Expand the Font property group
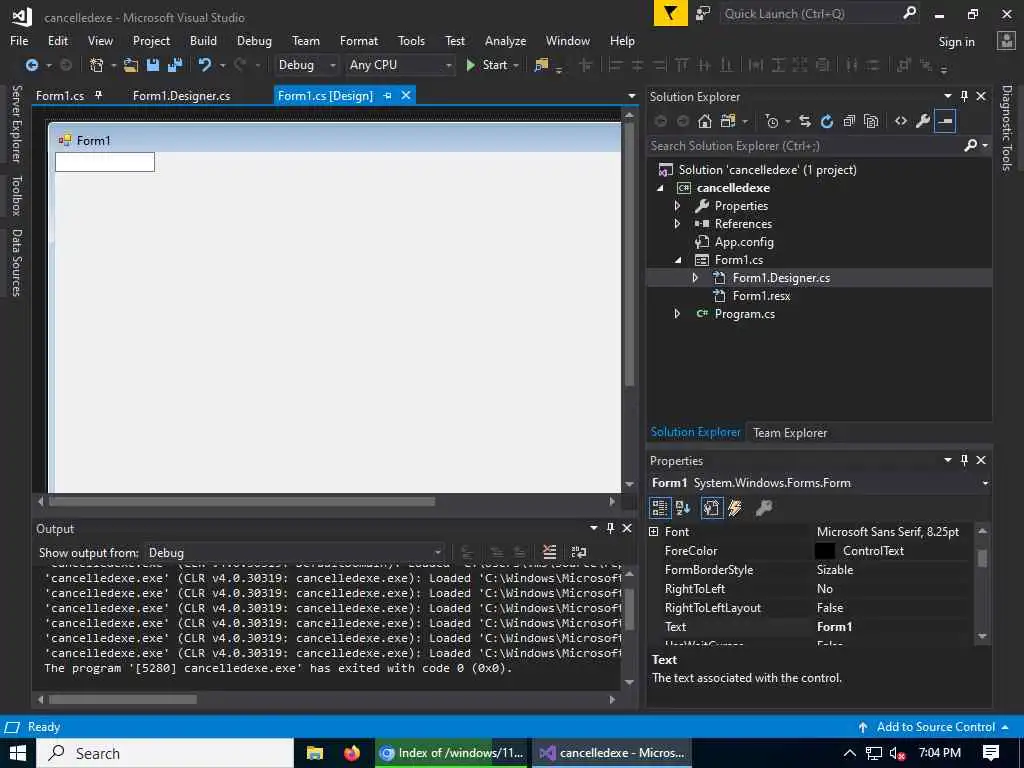The height and width of the screenshot is (768, 1024). [654, 532]
